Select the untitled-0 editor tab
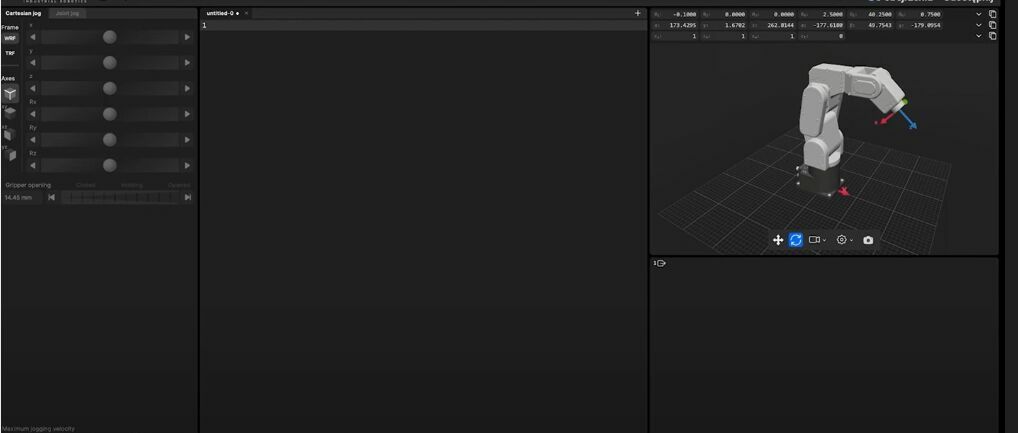Viewport: 1018px width, 433px height. tap(223, 13)
